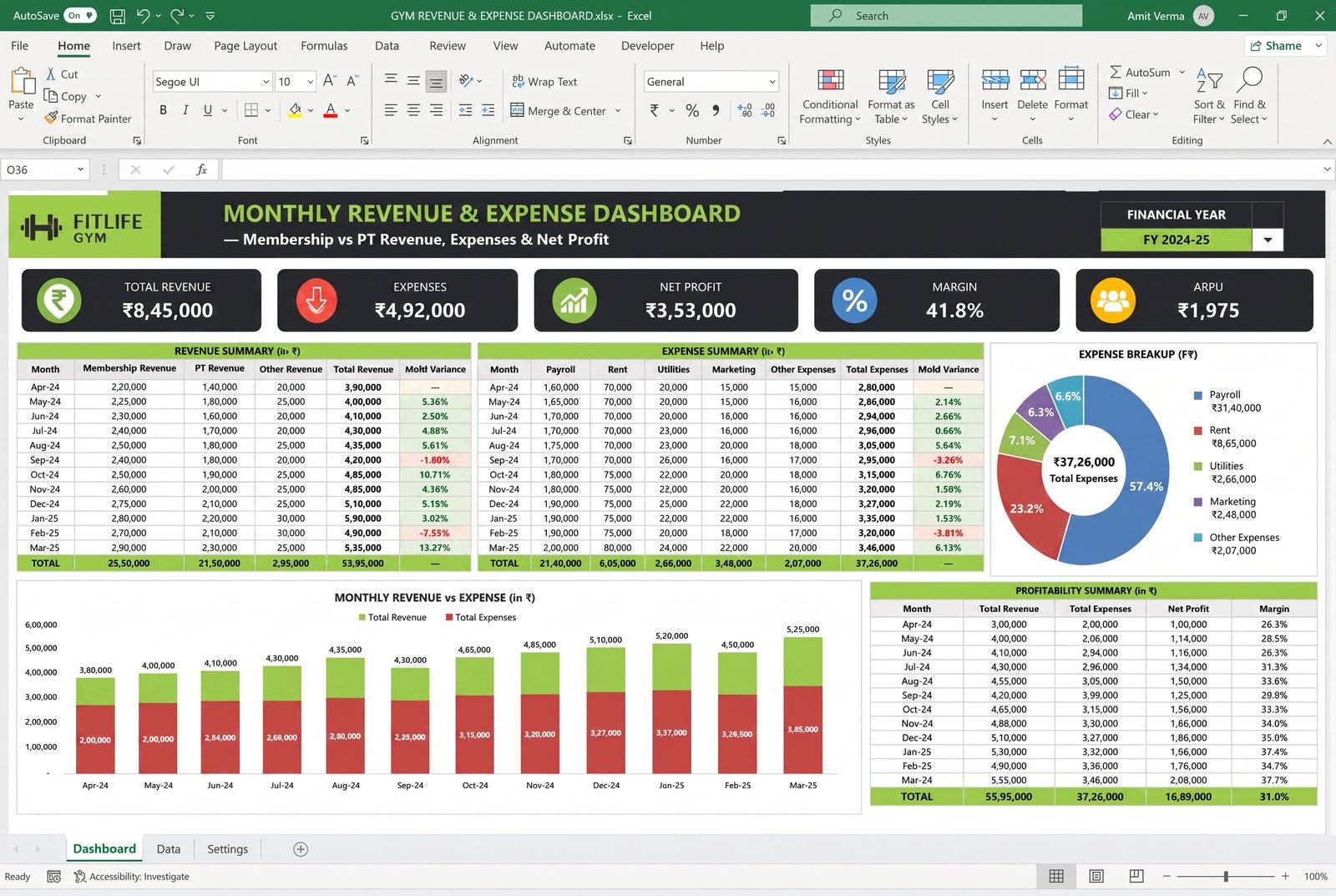Click the Orientation text angle icon
The image size is (1336, 896).
coord(466,81)
